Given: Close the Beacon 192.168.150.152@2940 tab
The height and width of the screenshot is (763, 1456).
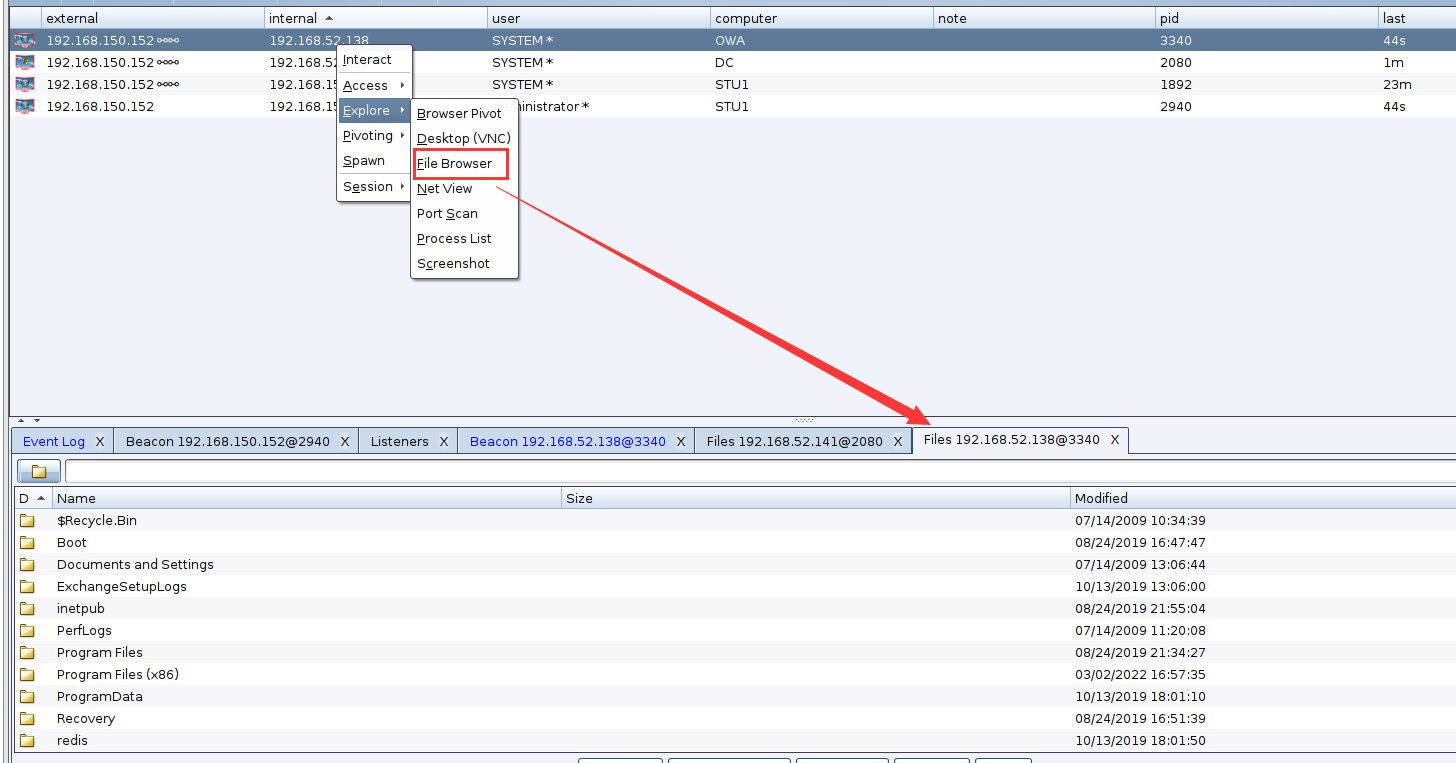Looking at the screenshot, I should (345, 441).
